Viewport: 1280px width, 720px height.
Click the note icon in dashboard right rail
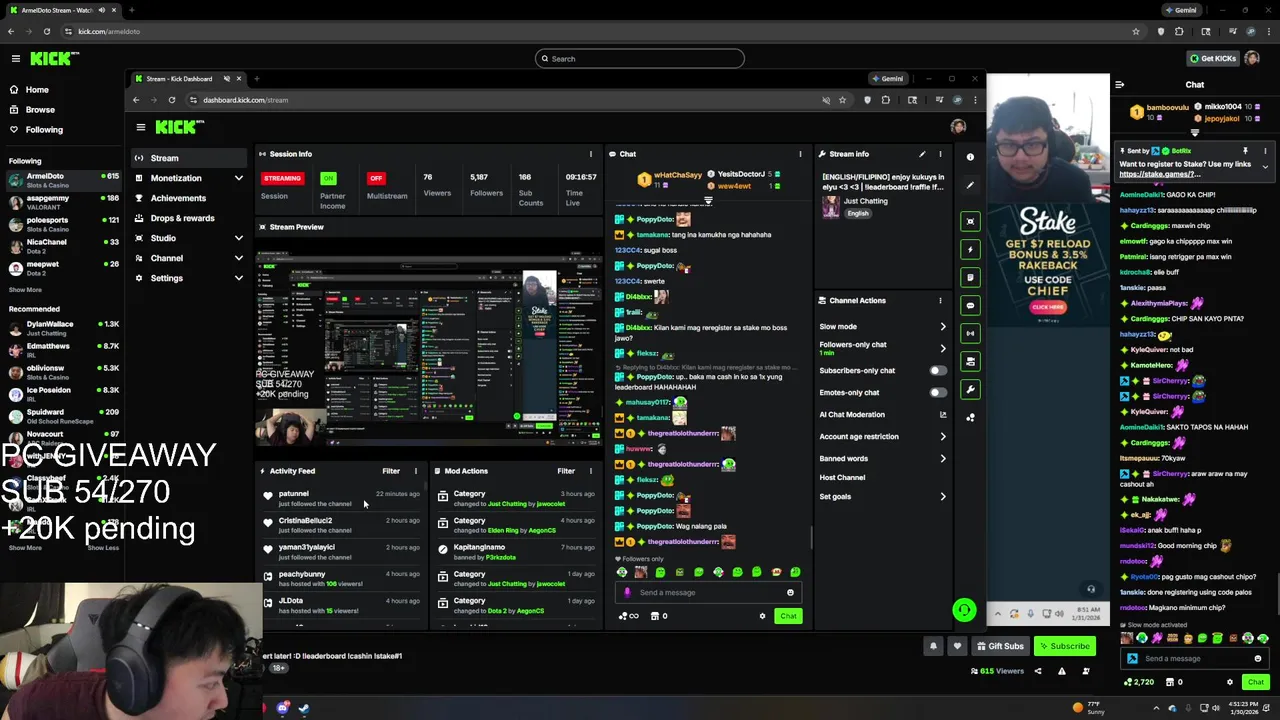click(970, 277)
